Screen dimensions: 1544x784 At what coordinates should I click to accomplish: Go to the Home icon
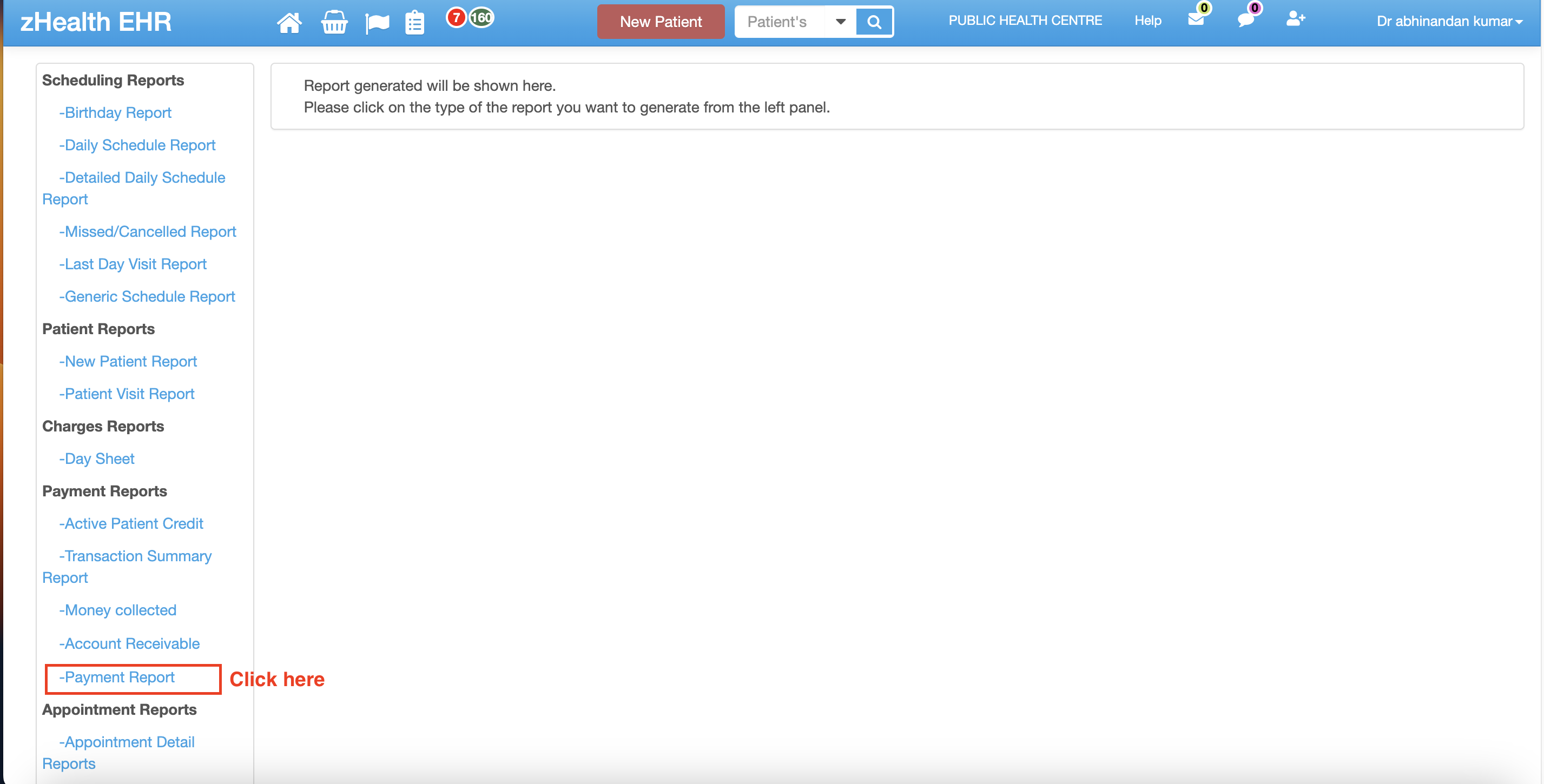(289, 23)
